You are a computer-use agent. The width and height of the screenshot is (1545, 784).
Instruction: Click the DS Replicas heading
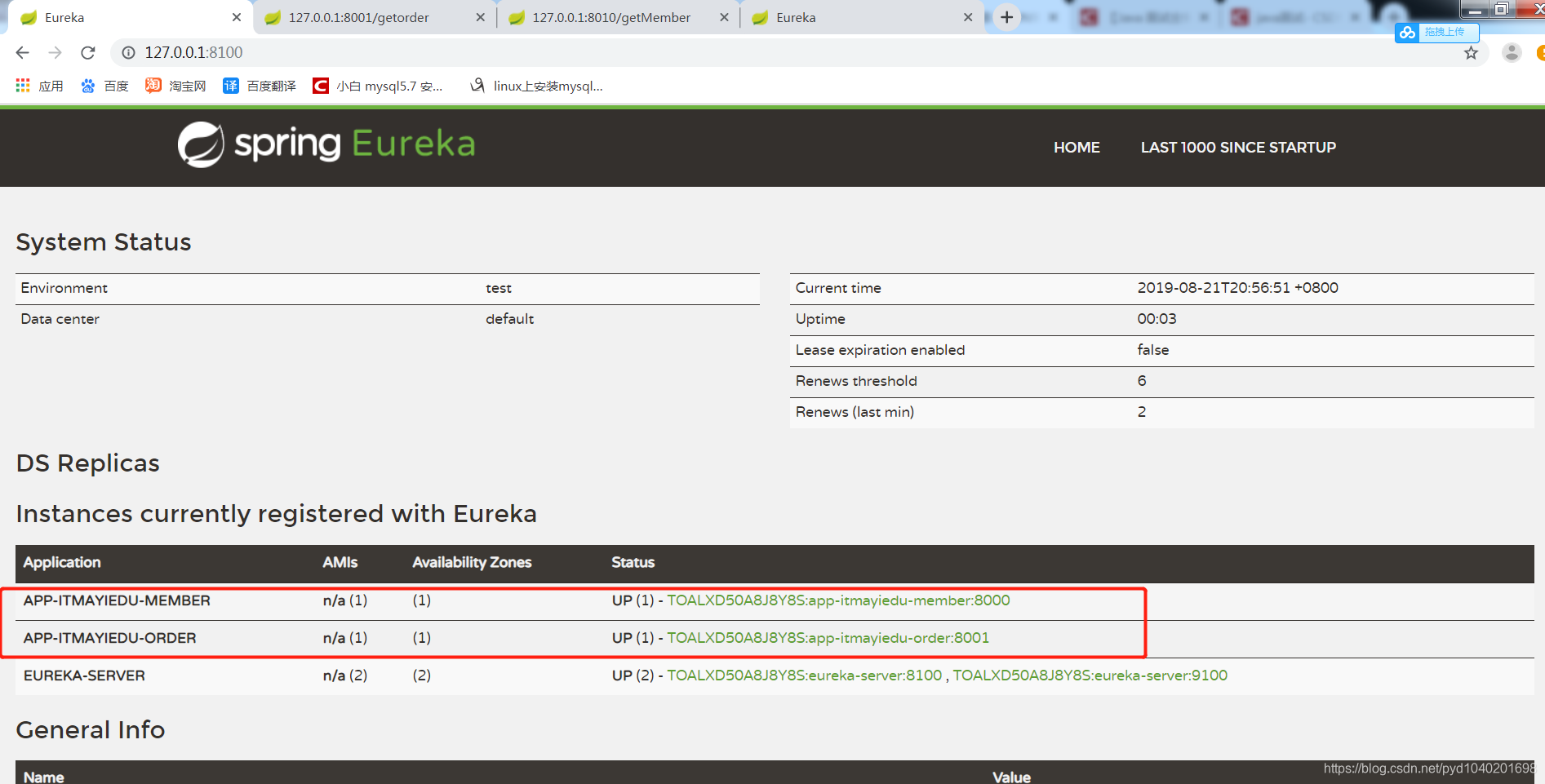(x=88, y=463)
